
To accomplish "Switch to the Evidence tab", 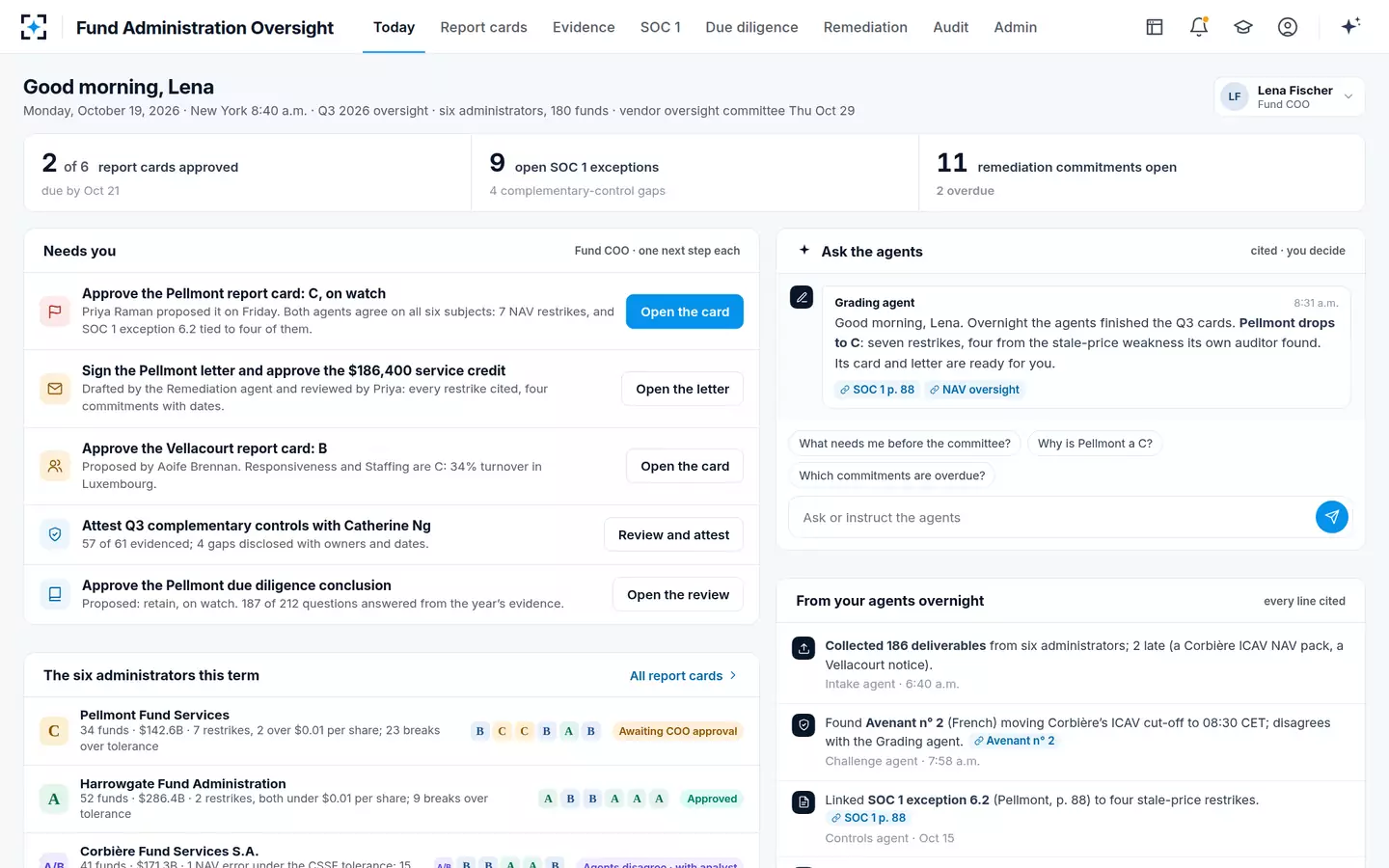I will pos(584,27).
